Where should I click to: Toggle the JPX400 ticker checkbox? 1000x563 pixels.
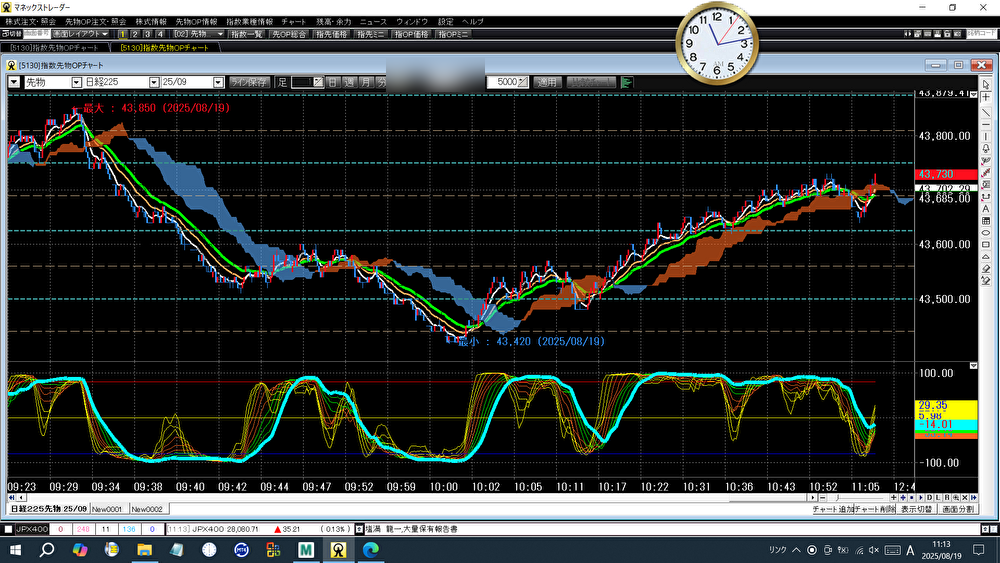pos(8,529)
